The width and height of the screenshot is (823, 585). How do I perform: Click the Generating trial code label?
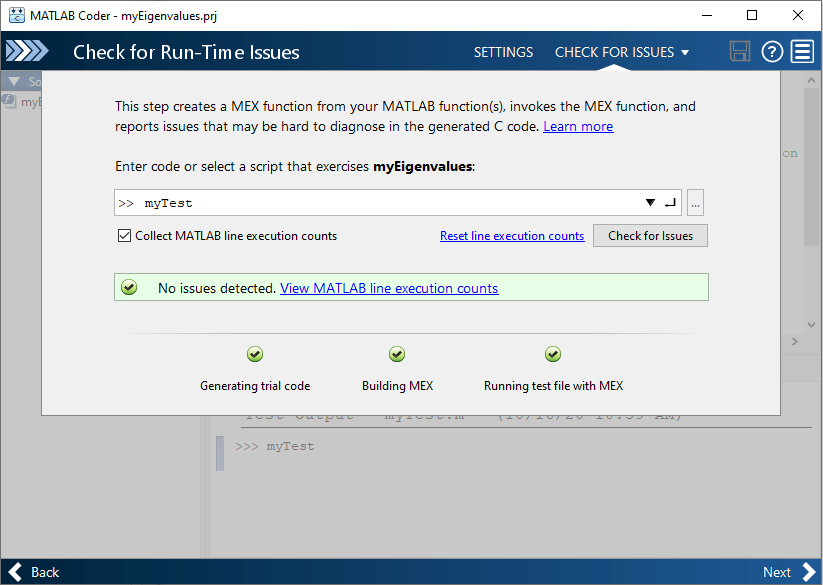[255, 386]
